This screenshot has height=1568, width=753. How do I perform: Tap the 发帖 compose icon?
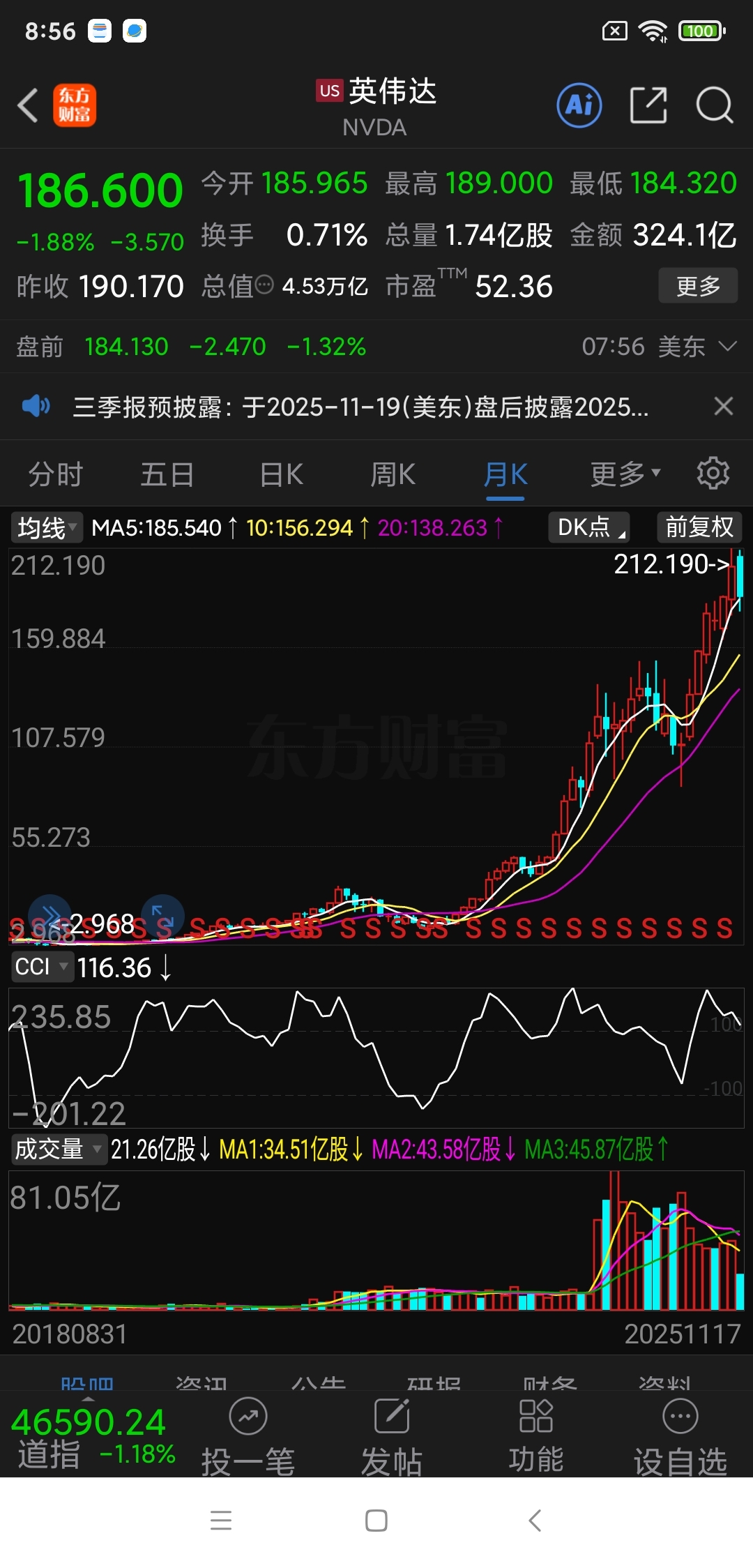(392, 1416)
